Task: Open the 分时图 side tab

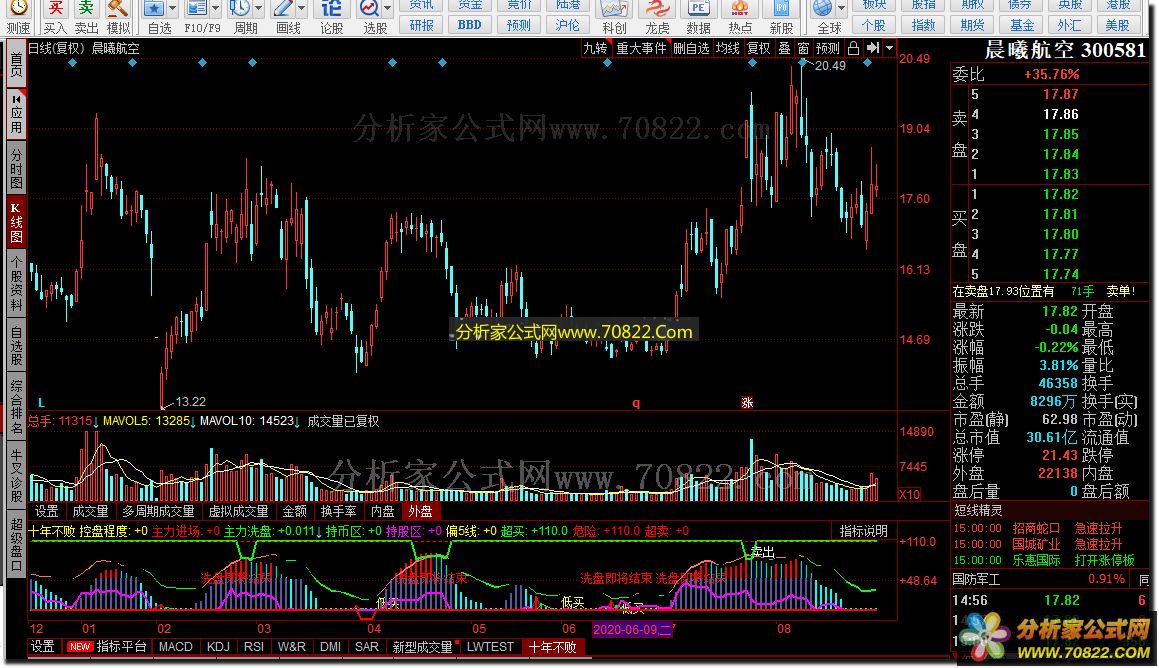Action: tap(16, 168)
